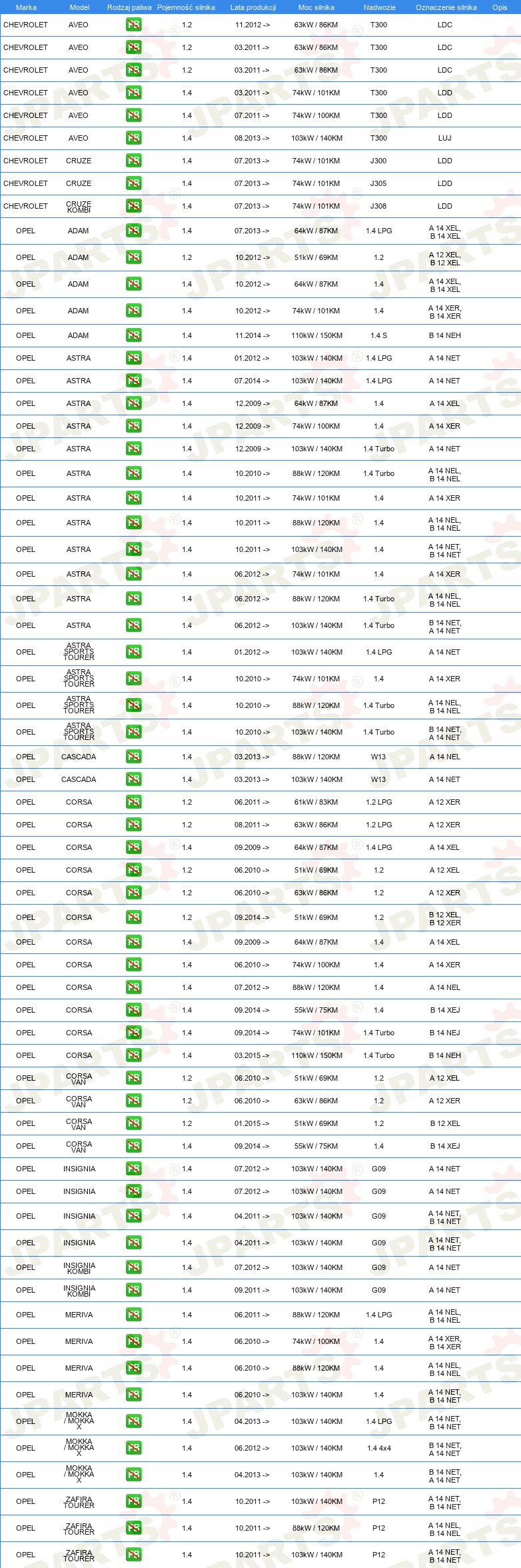This screenshot has width=521, height=1568.
Task: Click the 08.2011 date cell for Corsa
Action: 252,825
